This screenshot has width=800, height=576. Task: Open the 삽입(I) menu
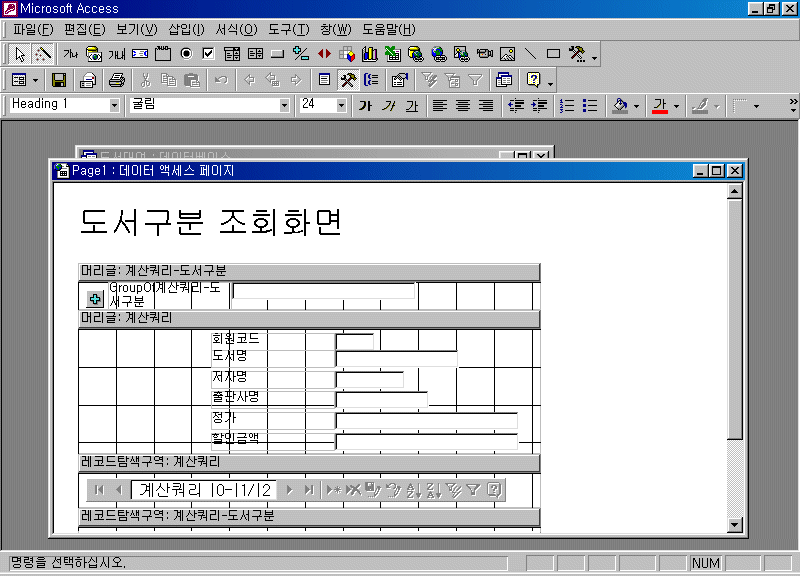click(186, 29)
